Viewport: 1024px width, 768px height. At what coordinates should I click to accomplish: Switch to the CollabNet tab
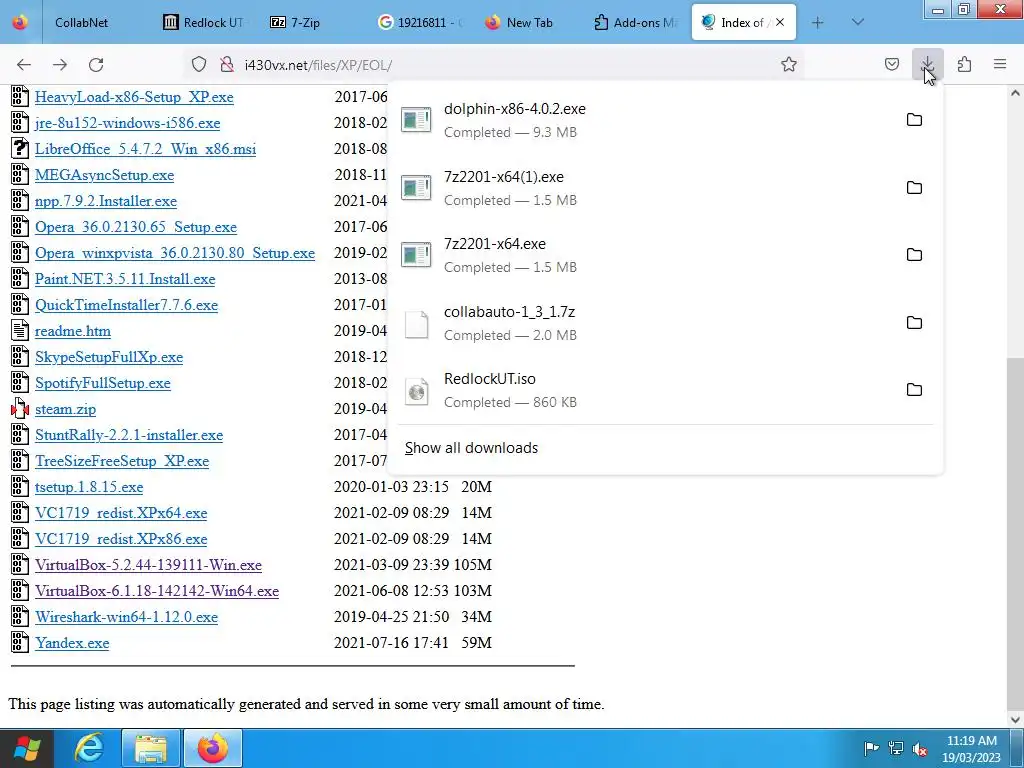tap(81, 22)
